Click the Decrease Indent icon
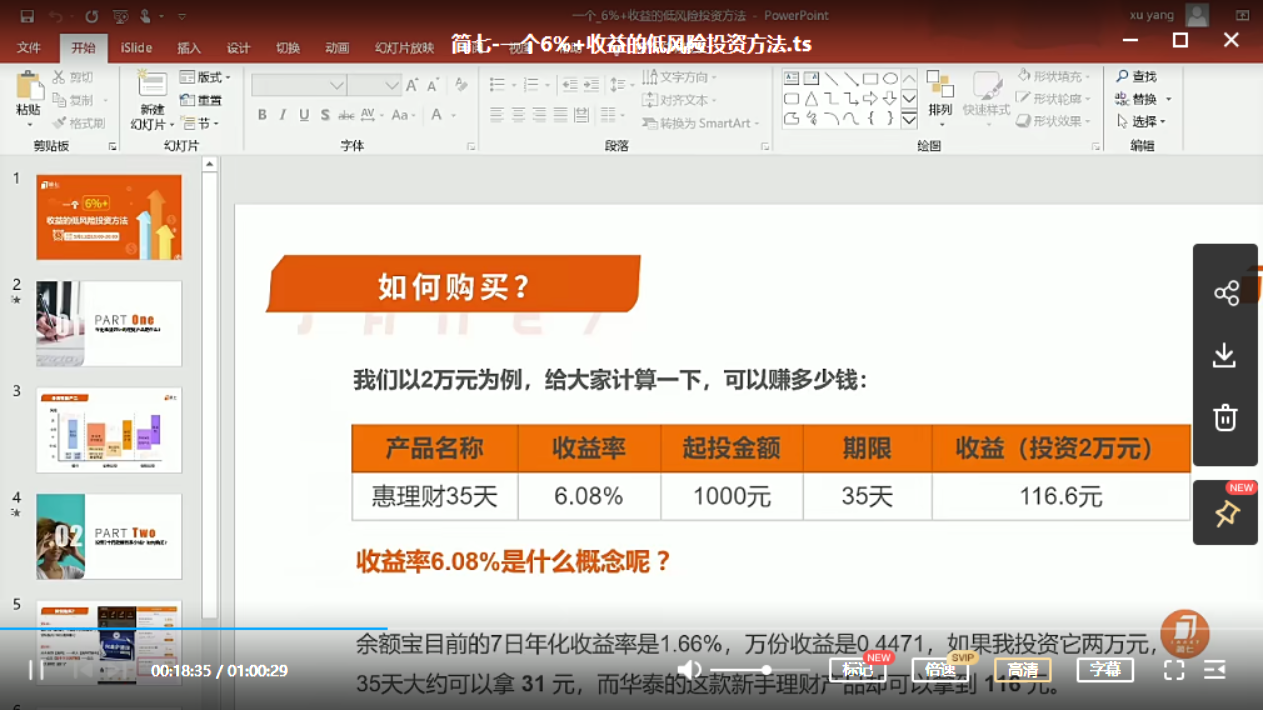The width and height of the screenshot is (1263, 710). 570,85
